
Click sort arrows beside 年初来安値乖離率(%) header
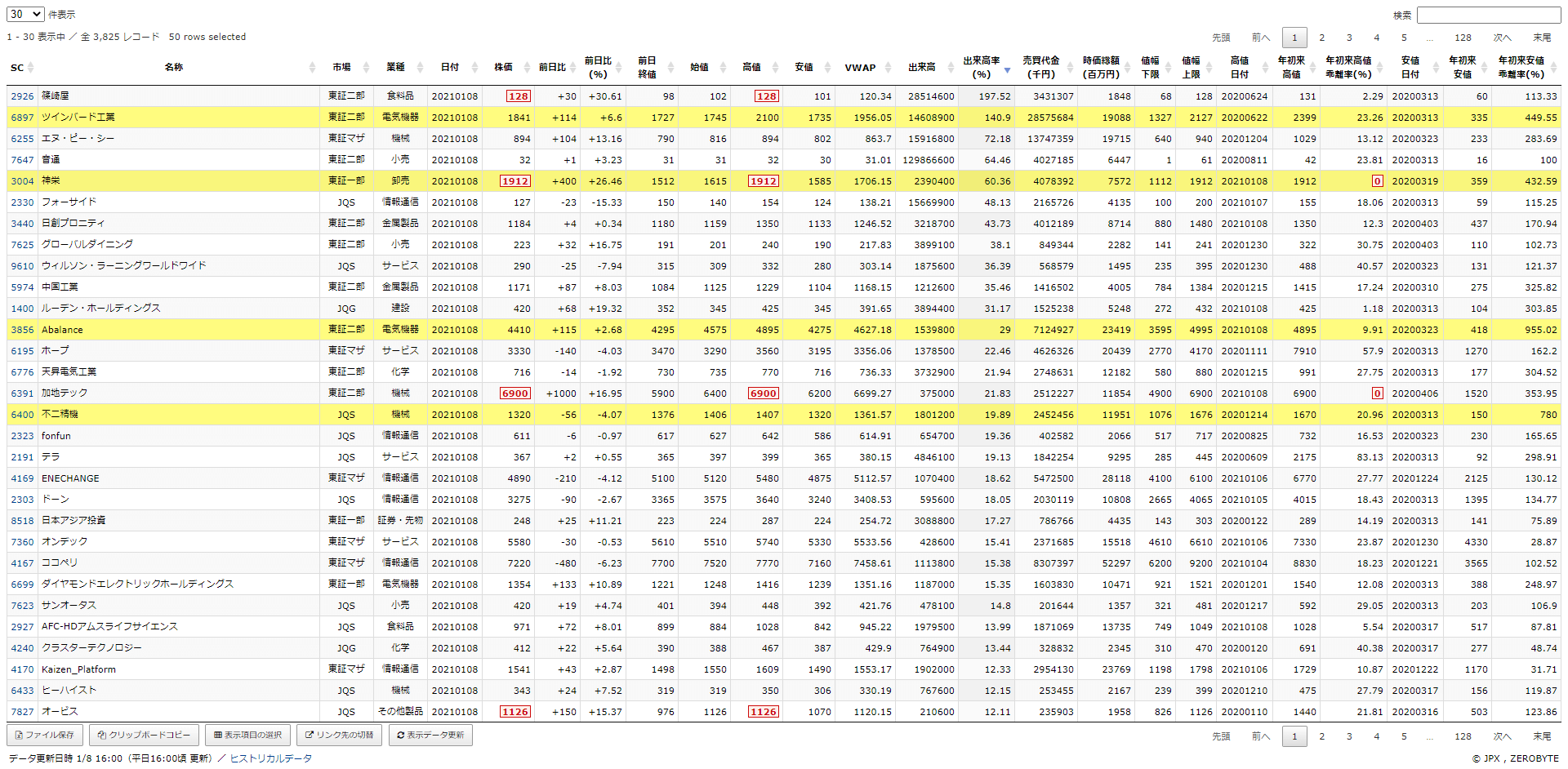click(1554, 68)
